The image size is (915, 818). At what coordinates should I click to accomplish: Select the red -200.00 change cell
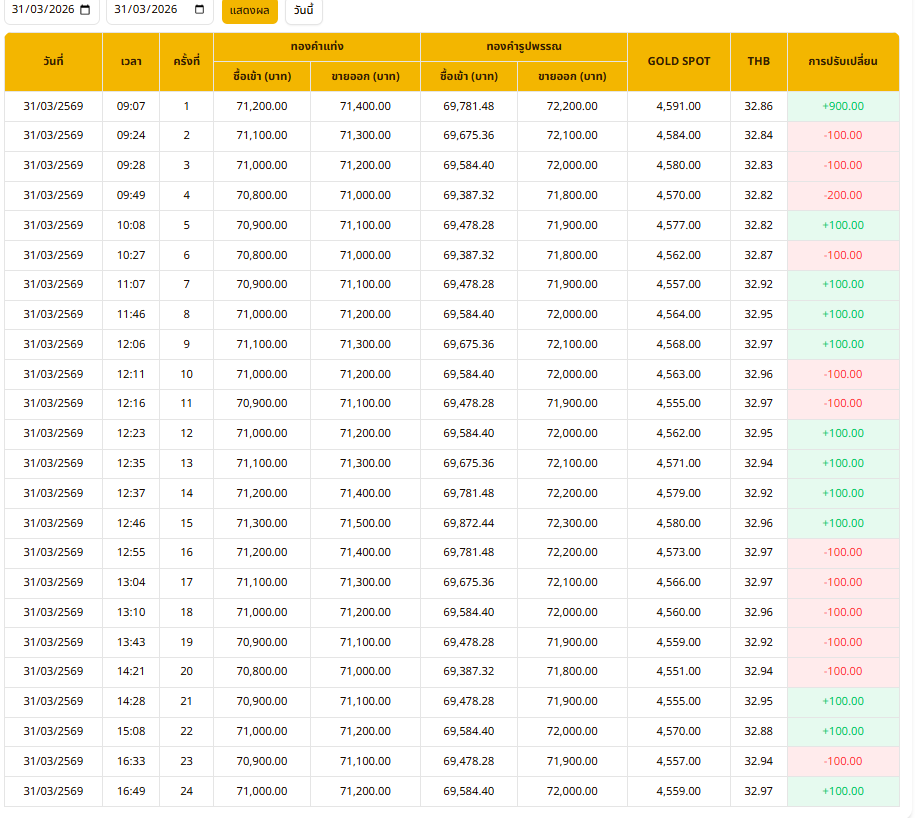coord(842,195)
